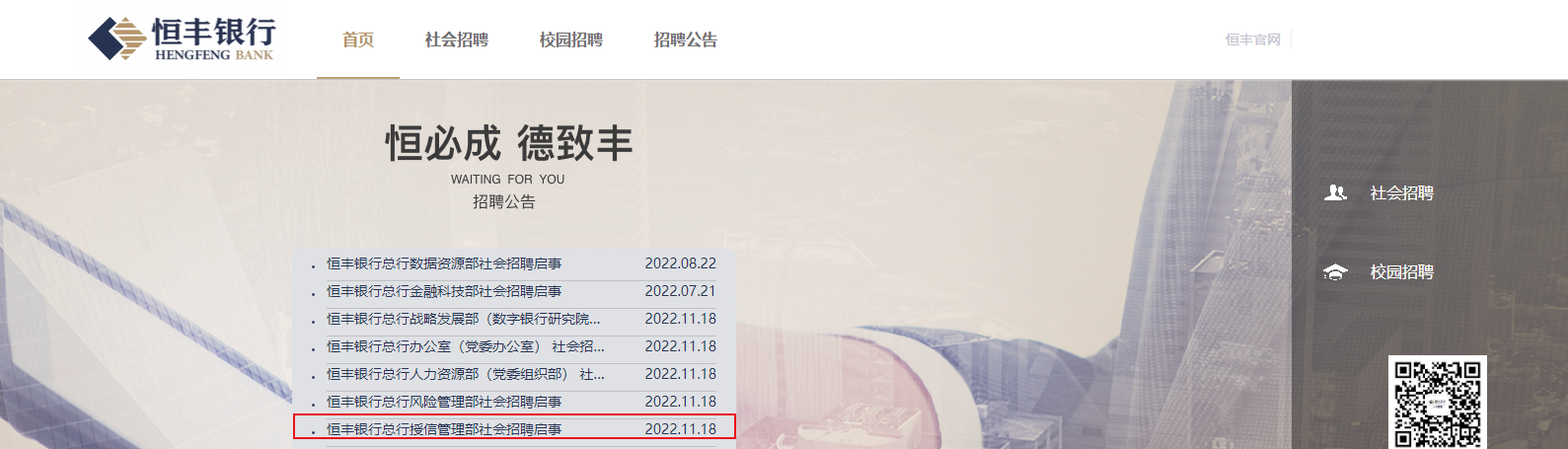
Task: Click the date 2022.08.22
Action: [x=681, y=263]
